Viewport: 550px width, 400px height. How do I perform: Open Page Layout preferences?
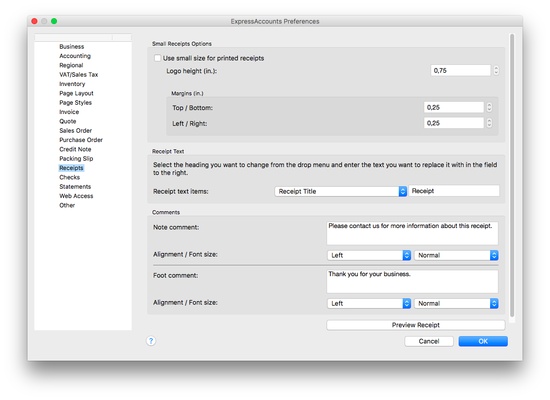coord(76,93)
